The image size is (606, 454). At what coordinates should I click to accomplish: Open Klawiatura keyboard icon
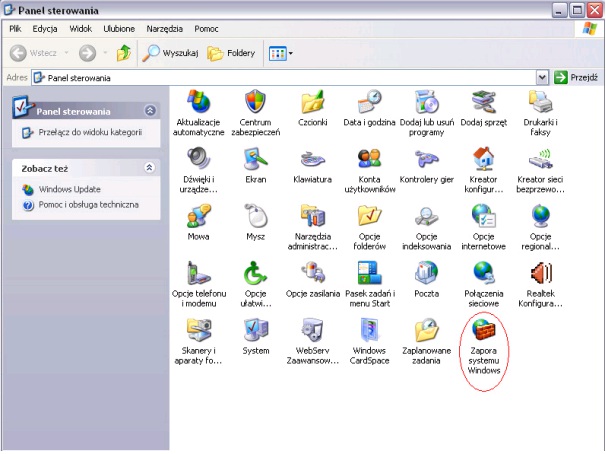[312, 159]
